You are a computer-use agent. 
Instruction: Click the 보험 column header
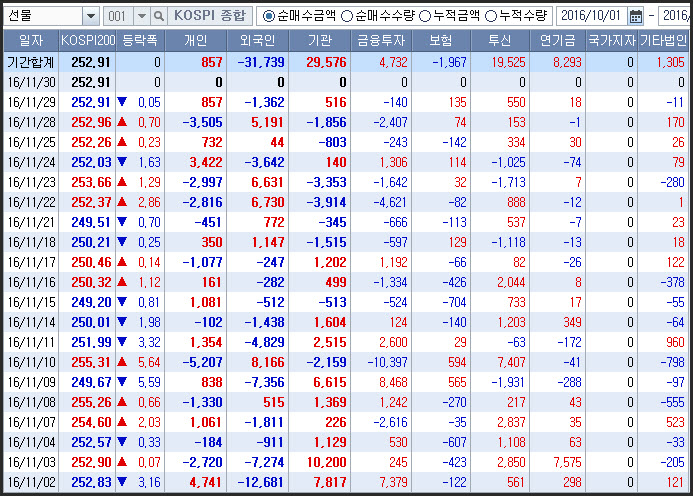[441, 41]
